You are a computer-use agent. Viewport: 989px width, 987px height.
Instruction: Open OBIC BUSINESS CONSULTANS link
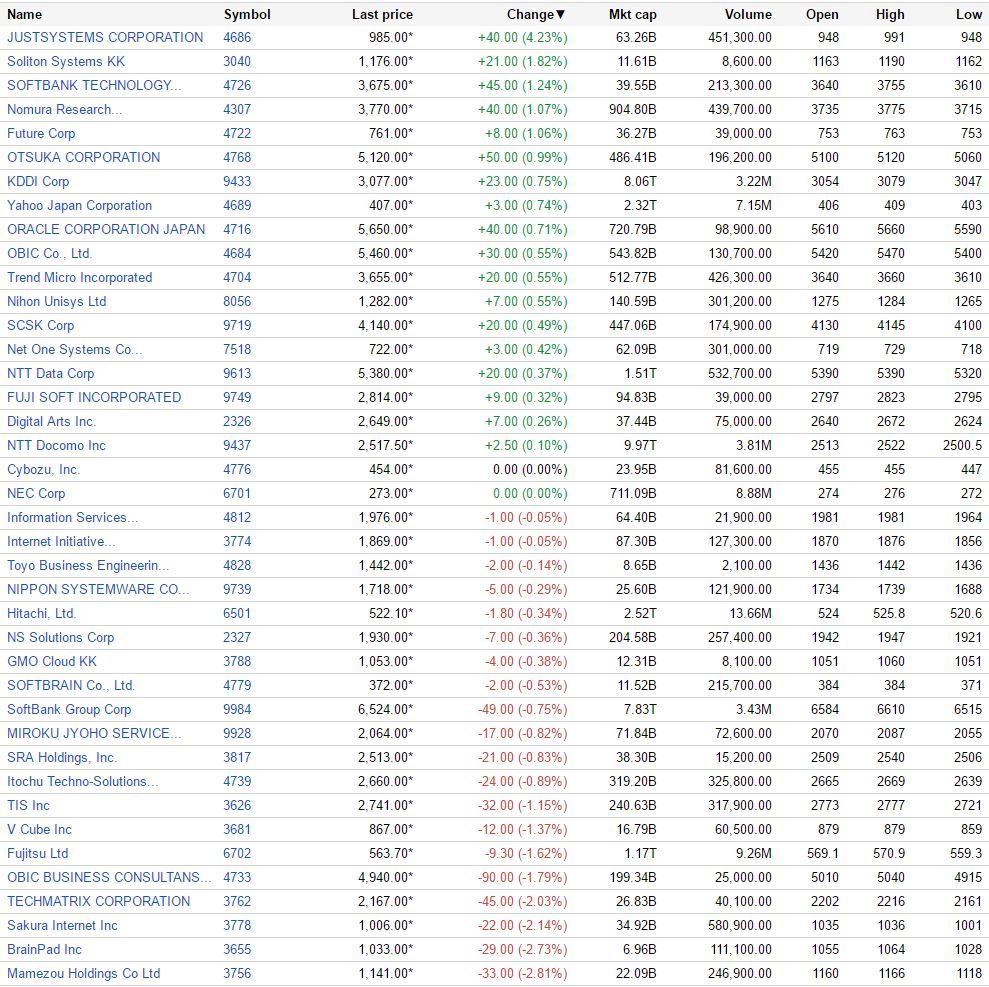[x=108, y=877]
